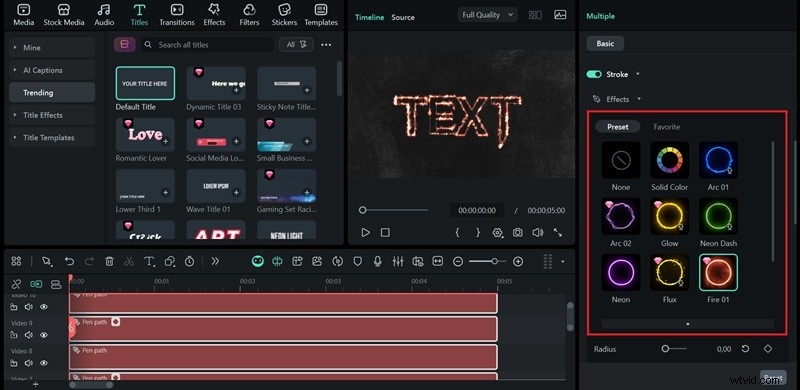Apply the Neon Dash preset
The height and width of the screenshot is (390, 800).
718,216
